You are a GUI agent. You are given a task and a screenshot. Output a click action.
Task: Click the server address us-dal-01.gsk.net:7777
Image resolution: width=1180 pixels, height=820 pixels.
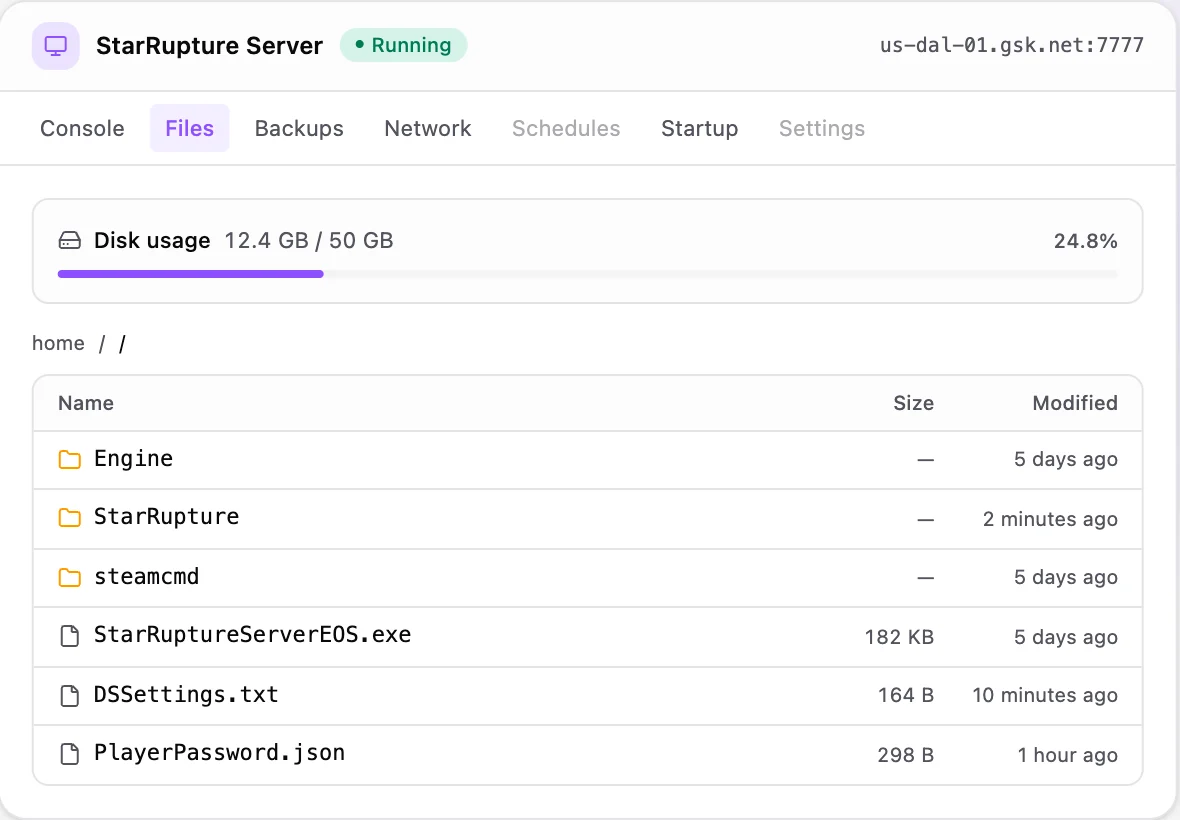(1011, 45)
